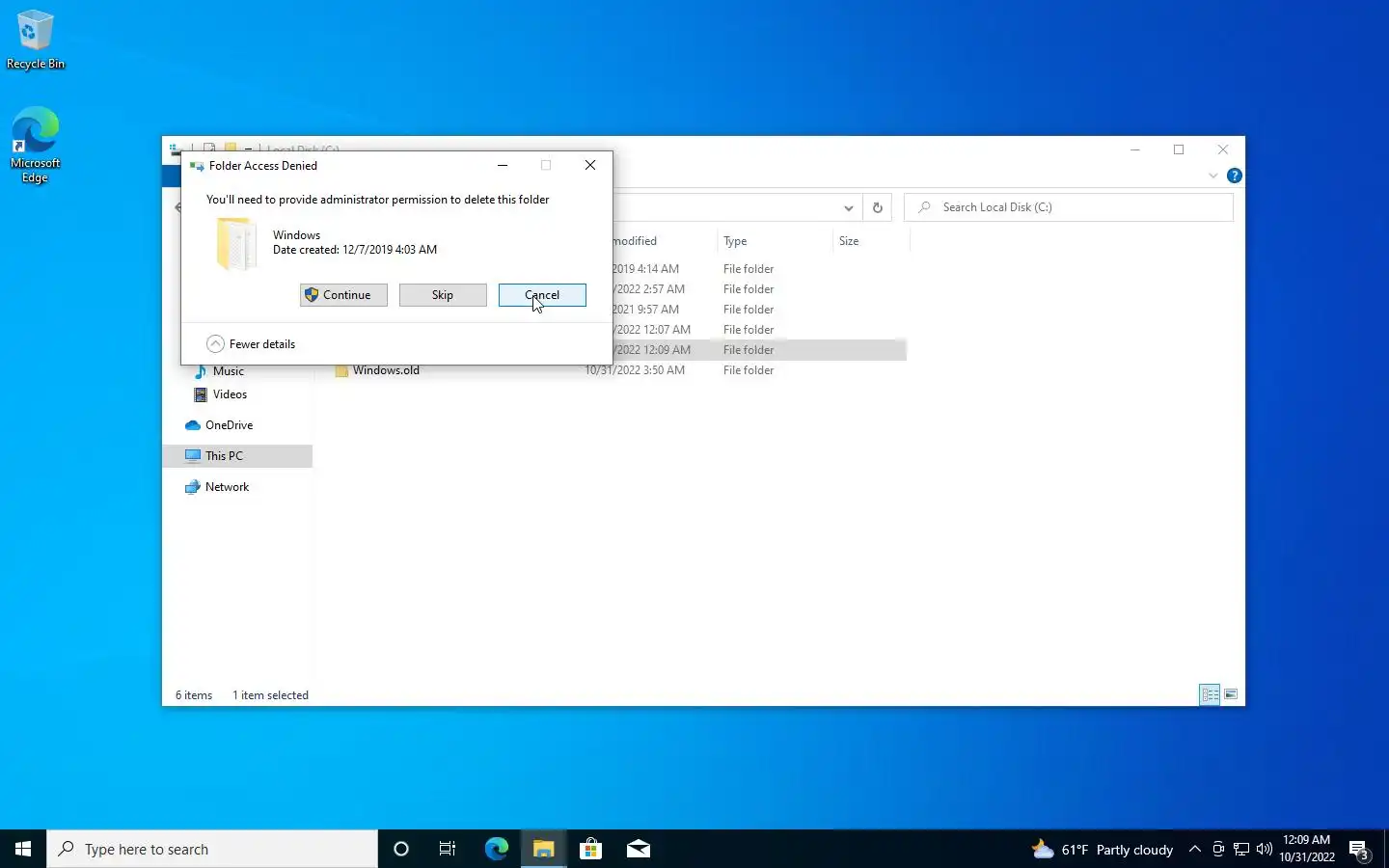The image size is (1389, 868).
Task: Open Mail app from taskbar
Action: coord(639,849)
